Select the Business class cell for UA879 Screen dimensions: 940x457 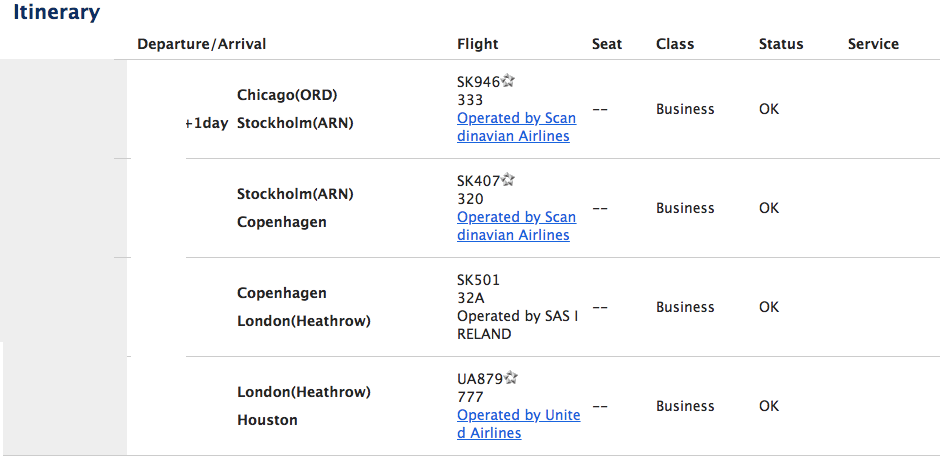[685, 406]
